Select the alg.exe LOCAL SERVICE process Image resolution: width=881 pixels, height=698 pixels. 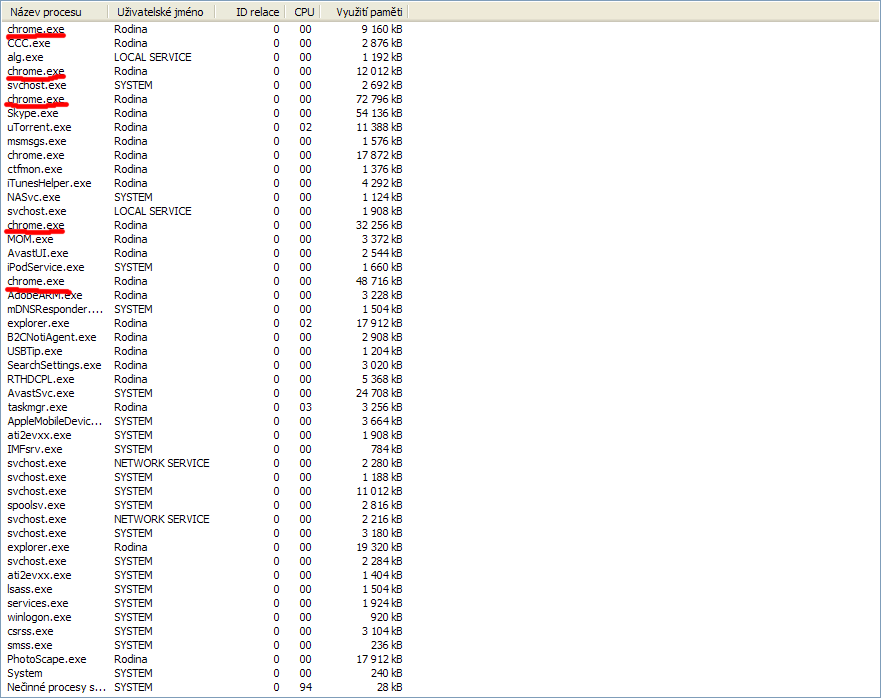point(25,57)
